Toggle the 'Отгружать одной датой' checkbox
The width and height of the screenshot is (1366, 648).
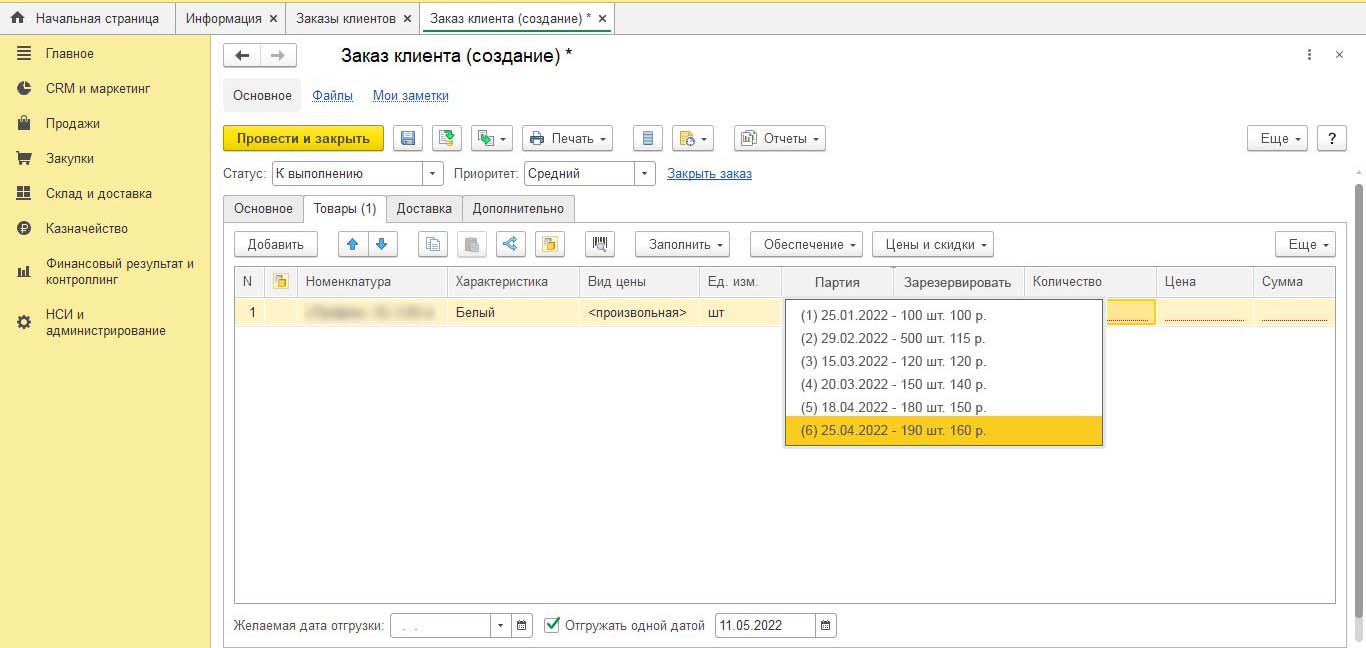[x=552, y=625]
